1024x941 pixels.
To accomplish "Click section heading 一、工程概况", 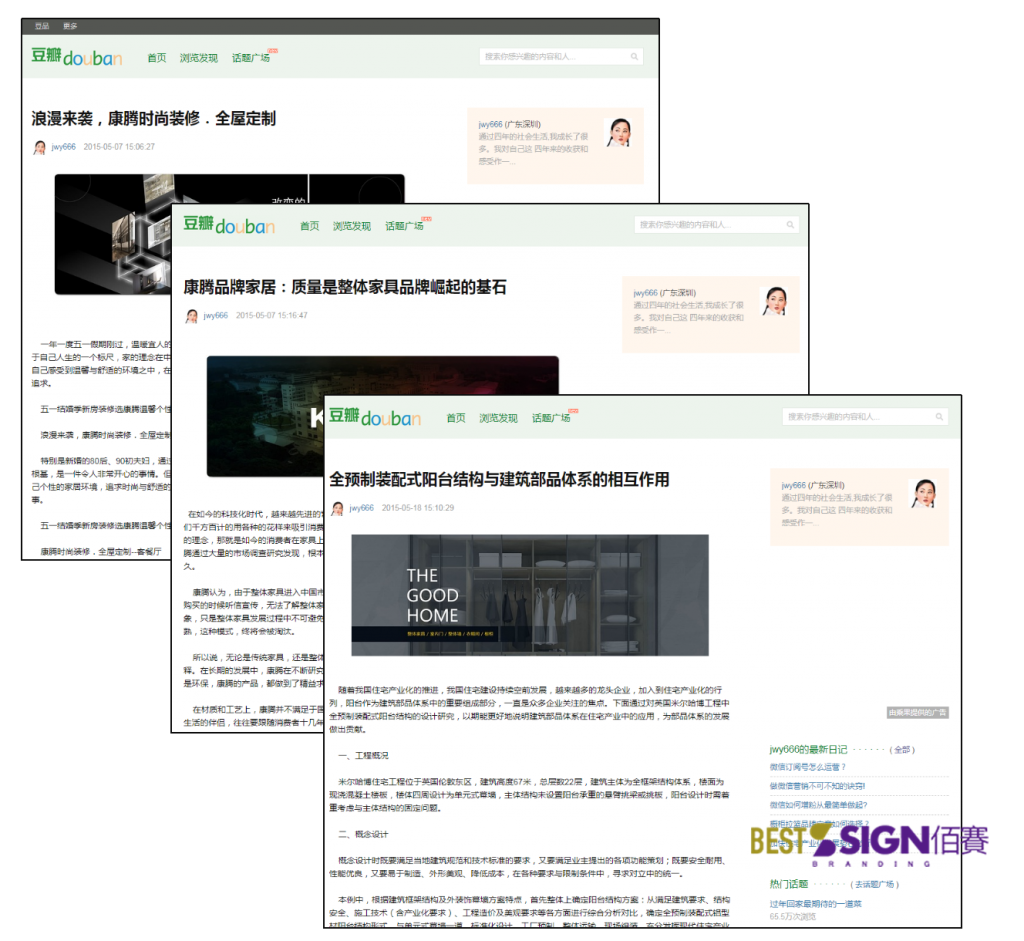I will (x=363, y=756).
